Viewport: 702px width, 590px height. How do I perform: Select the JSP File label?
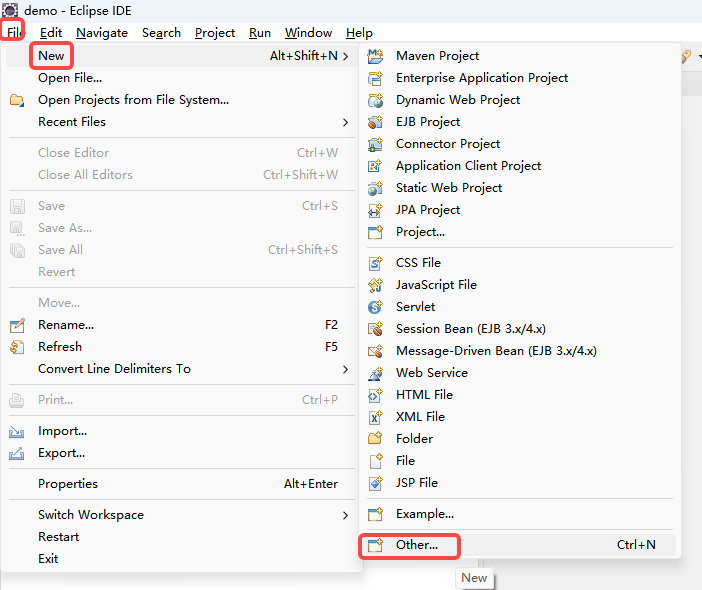[417, 483]
